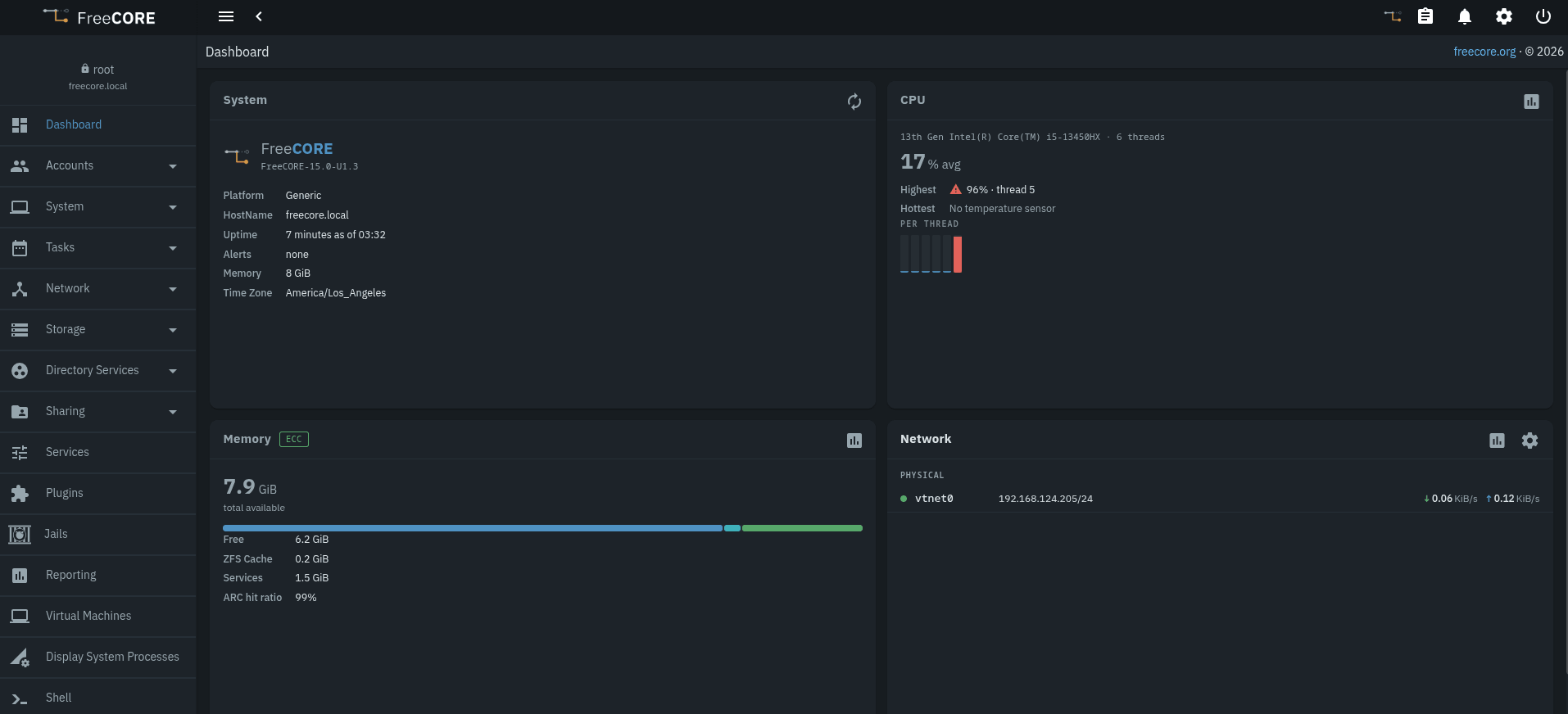This screenshot has width=1568, height=714.
Task: Open the Virtual Machines menu item
Action: [98, 617]
